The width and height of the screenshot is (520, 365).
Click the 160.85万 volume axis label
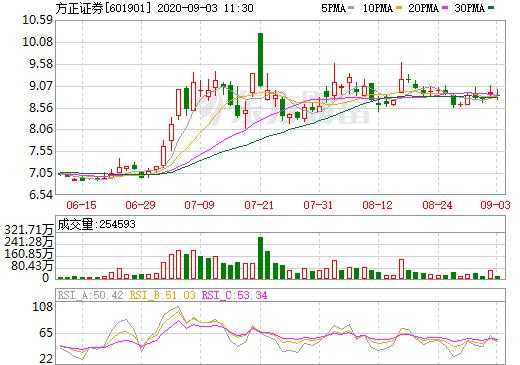point(29,254)
